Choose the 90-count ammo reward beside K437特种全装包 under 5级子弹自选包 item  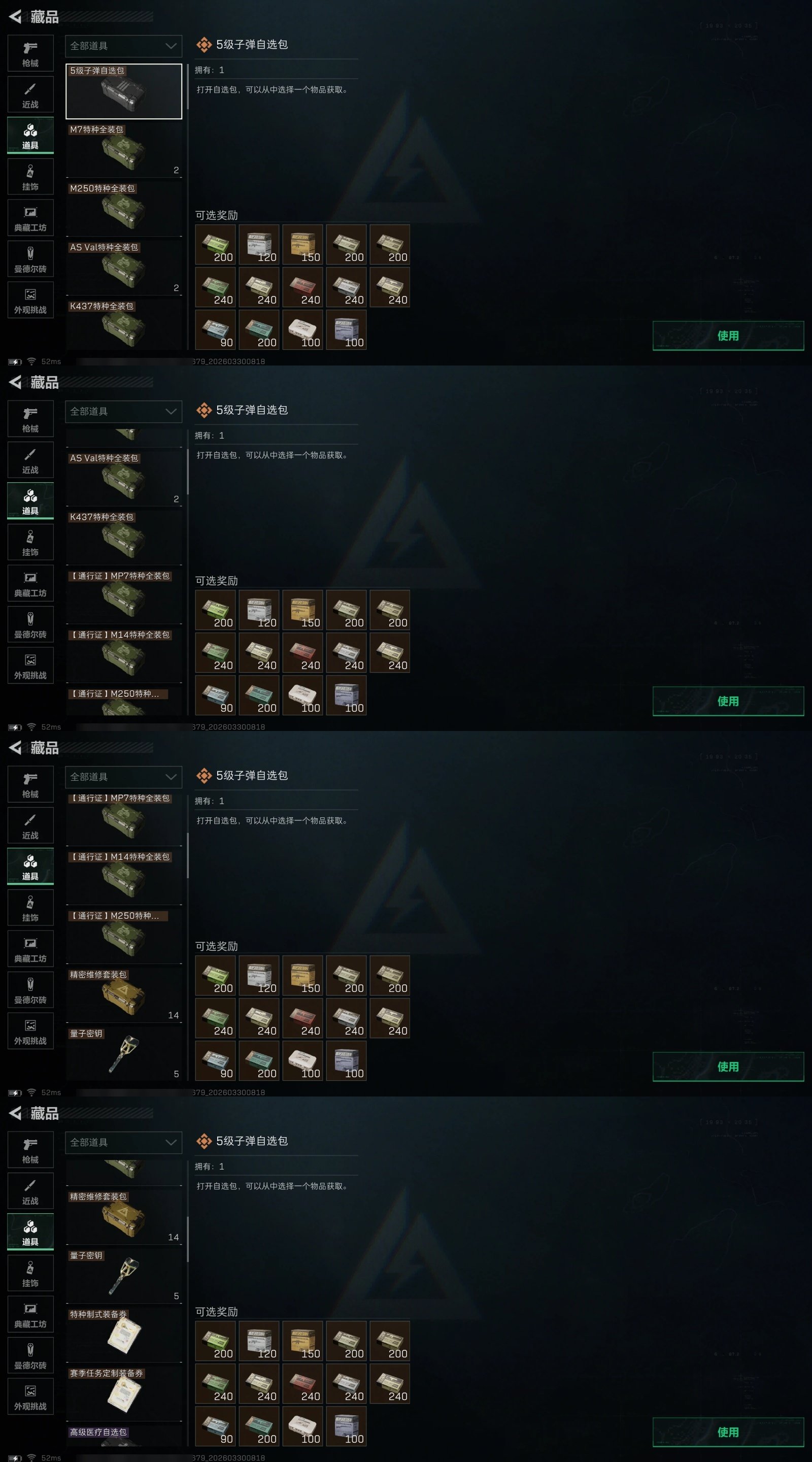pos(216,330)
